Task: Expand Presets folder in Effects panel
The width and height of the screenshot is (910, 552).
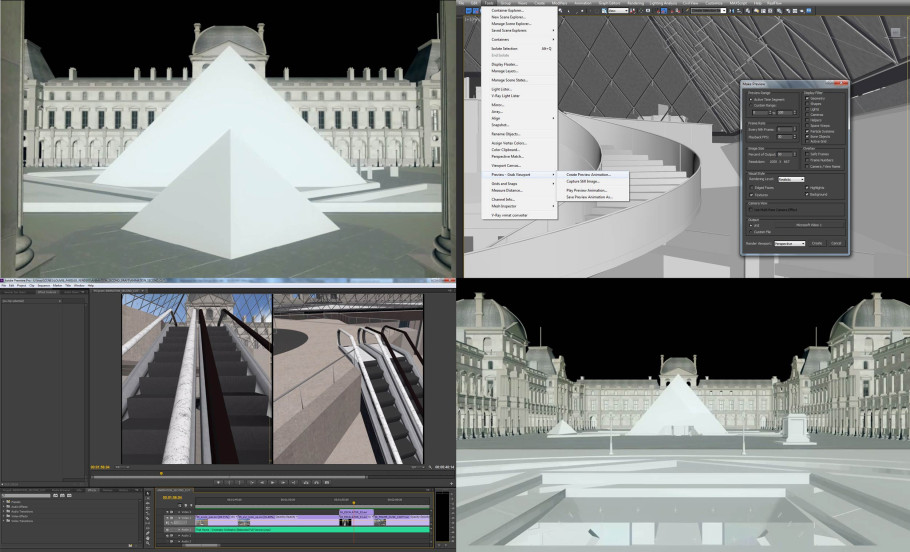Action: pos(5,502)
